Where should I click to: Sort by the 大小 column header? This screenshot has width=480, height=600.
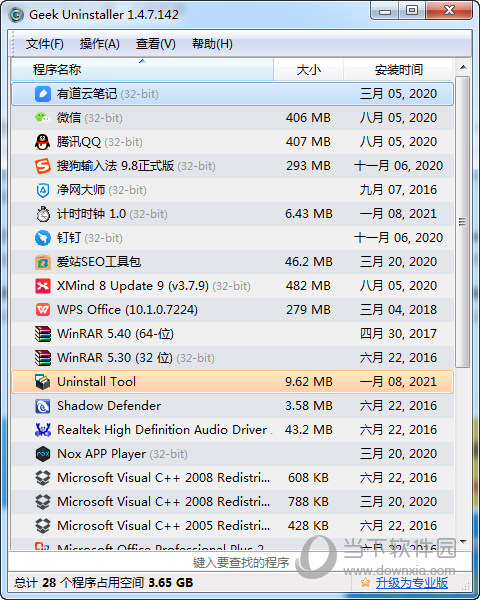pos(309,70)
